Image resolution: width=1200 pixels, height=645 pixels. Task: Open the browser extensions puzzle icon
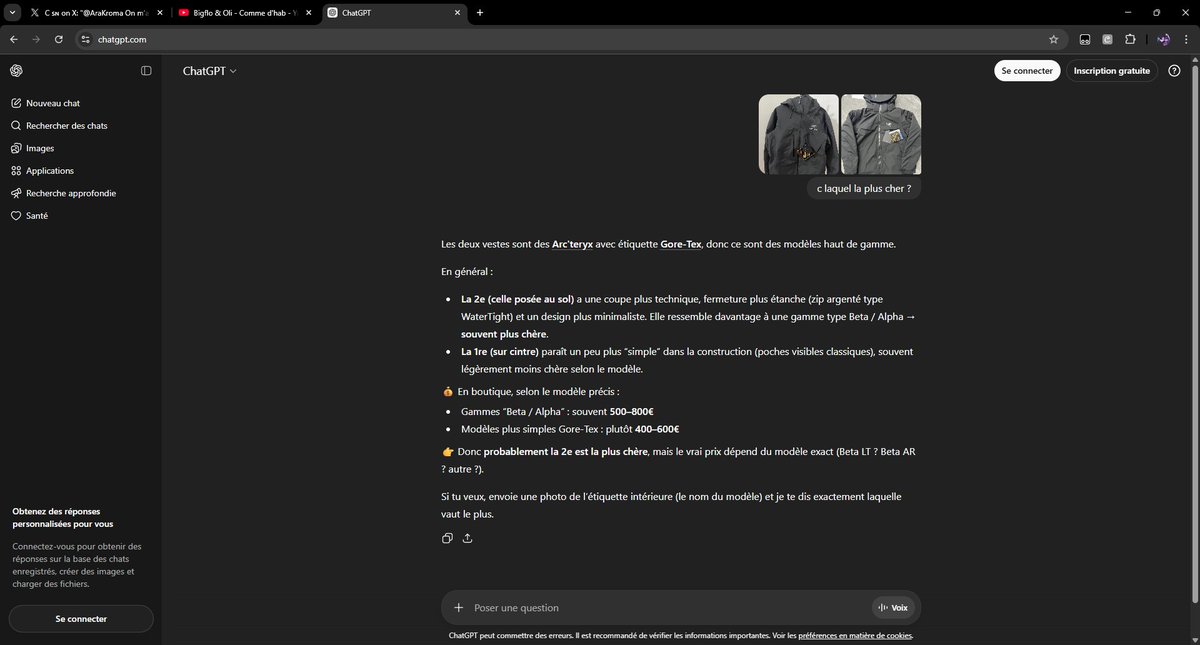[x=1131, y=39]
